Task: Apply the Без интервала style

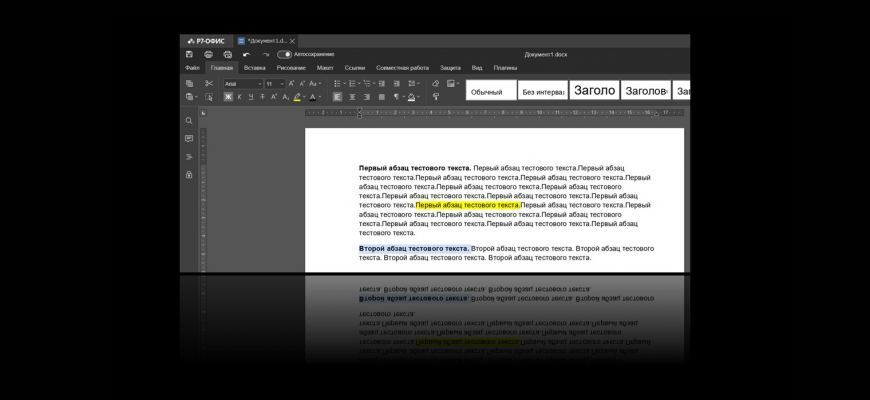Action: click(543, 90)
